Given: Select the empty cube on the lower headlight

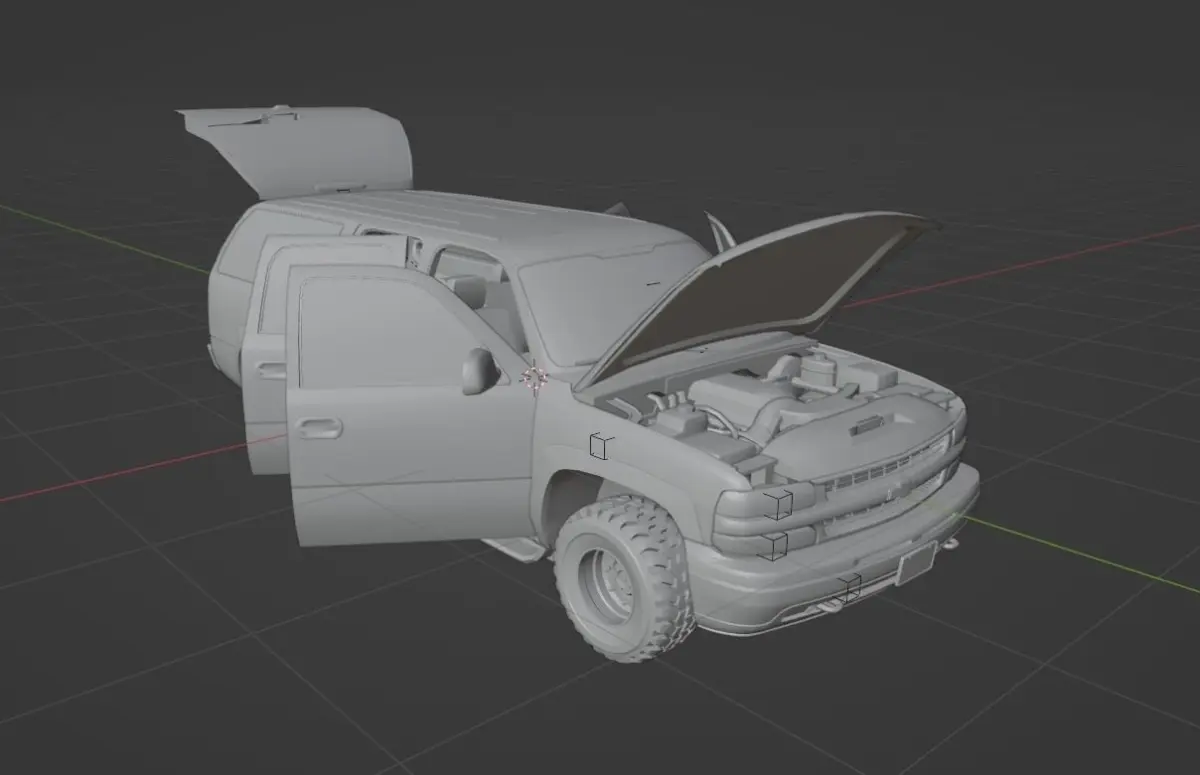Looking at the screenshot, I should pyautogui.click(x=773, y=546).
